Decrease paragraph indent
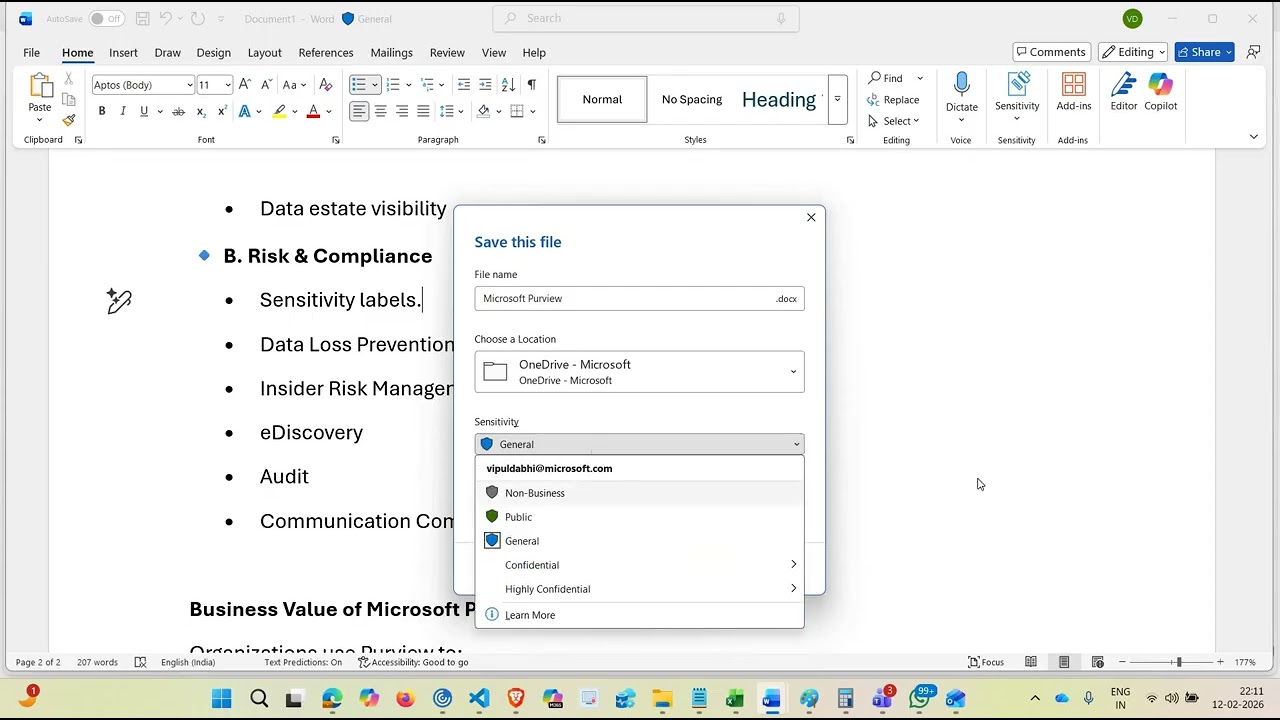Screen dimensions: 1280x720 click(463, 85)
